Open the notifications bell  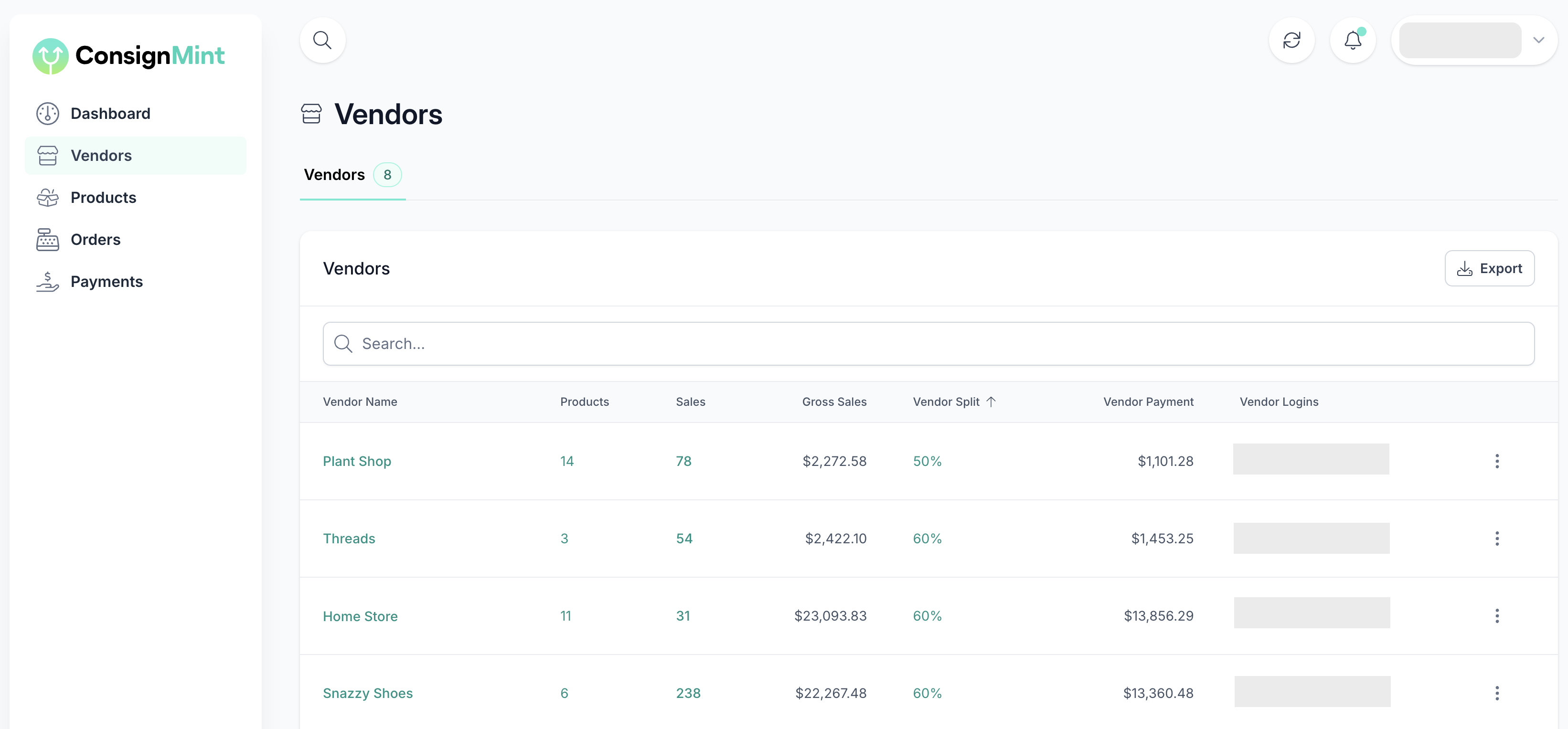[1353, 40]
